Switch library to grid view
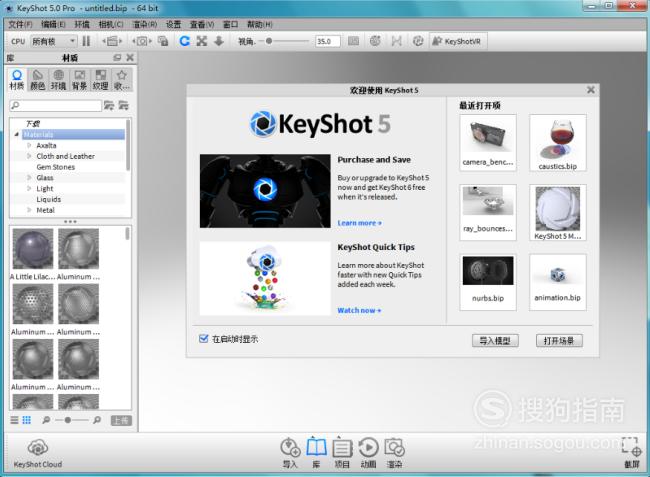The image size is (650, 477). pos(27,420)
